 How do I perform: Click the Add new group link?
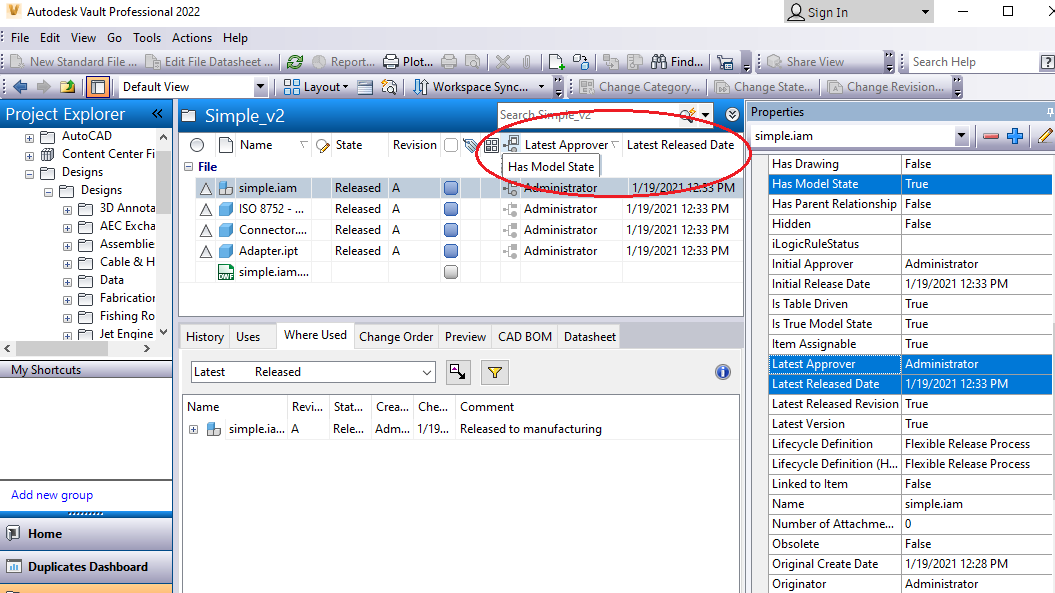[x=52, y=495]
